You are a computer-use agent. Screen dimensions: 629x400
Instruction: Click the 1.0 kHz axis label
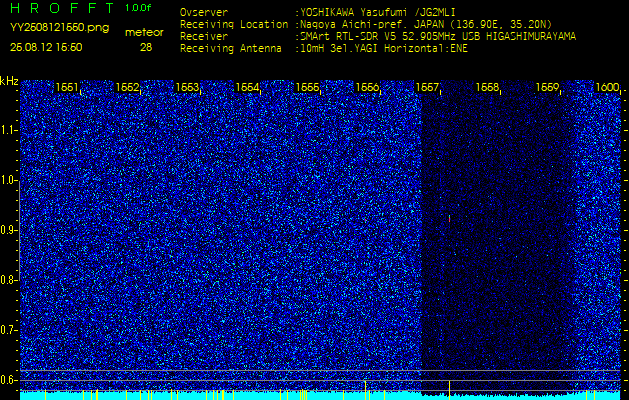click(8, 180)
